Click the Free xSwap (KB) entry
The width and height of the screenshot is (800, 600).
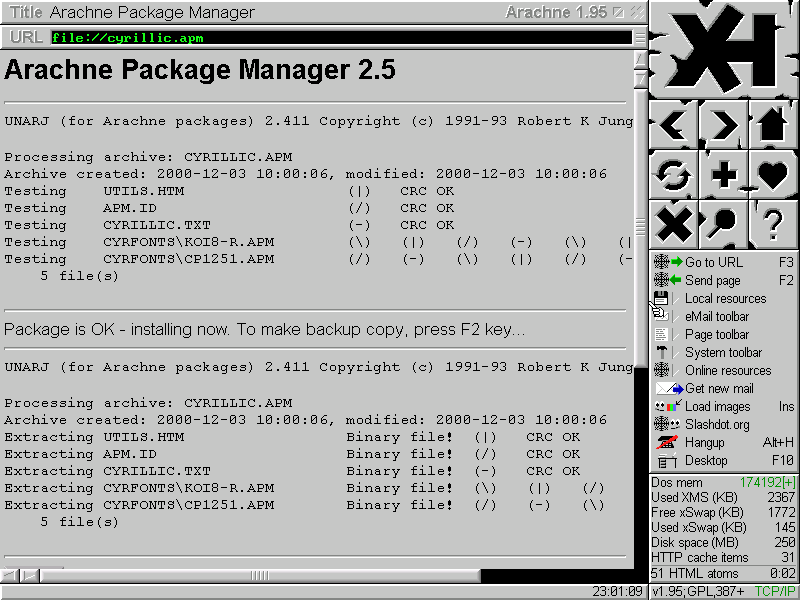723,512
